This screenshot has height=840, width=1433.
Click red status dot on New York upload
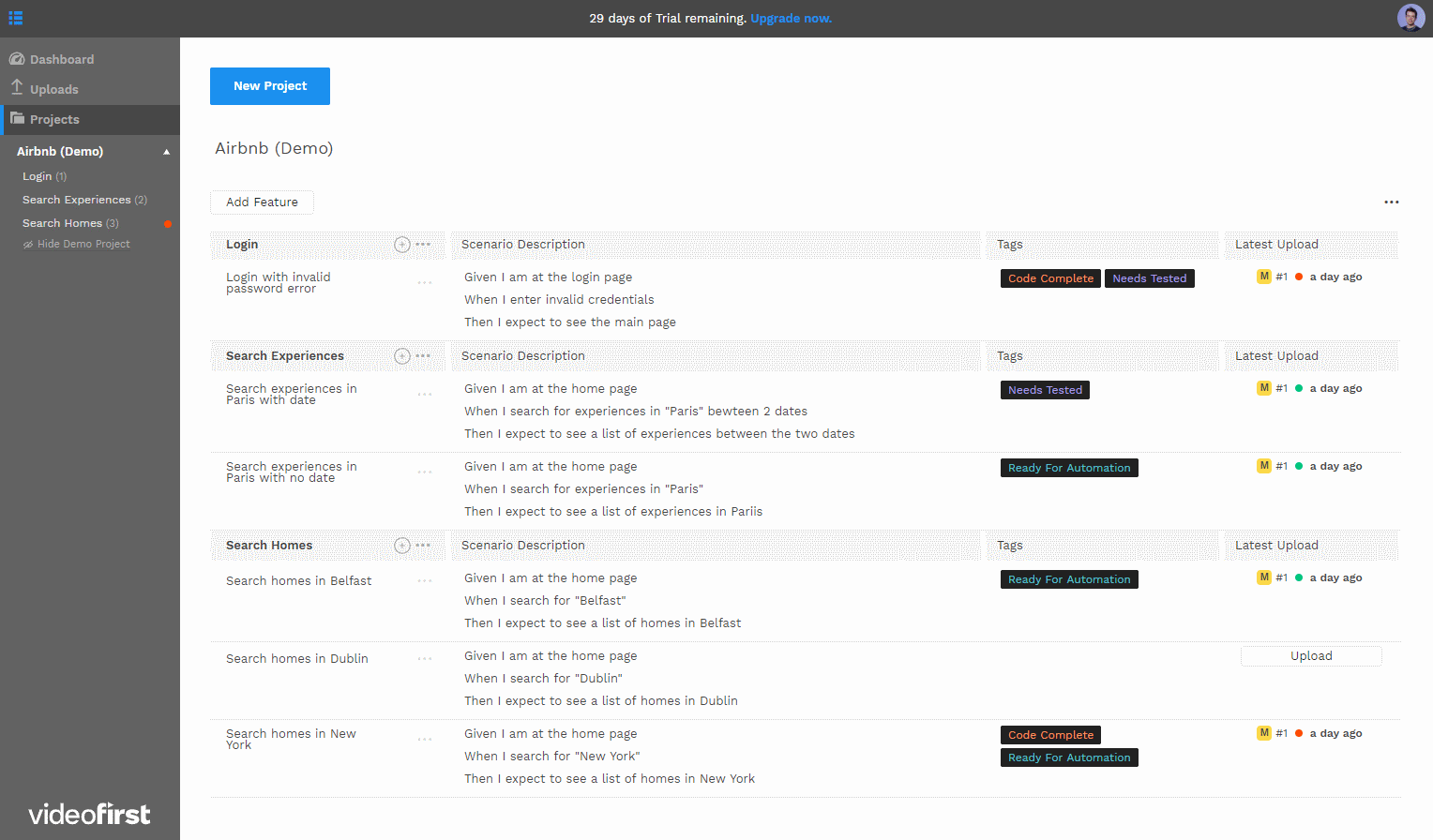click(1299, 733)
